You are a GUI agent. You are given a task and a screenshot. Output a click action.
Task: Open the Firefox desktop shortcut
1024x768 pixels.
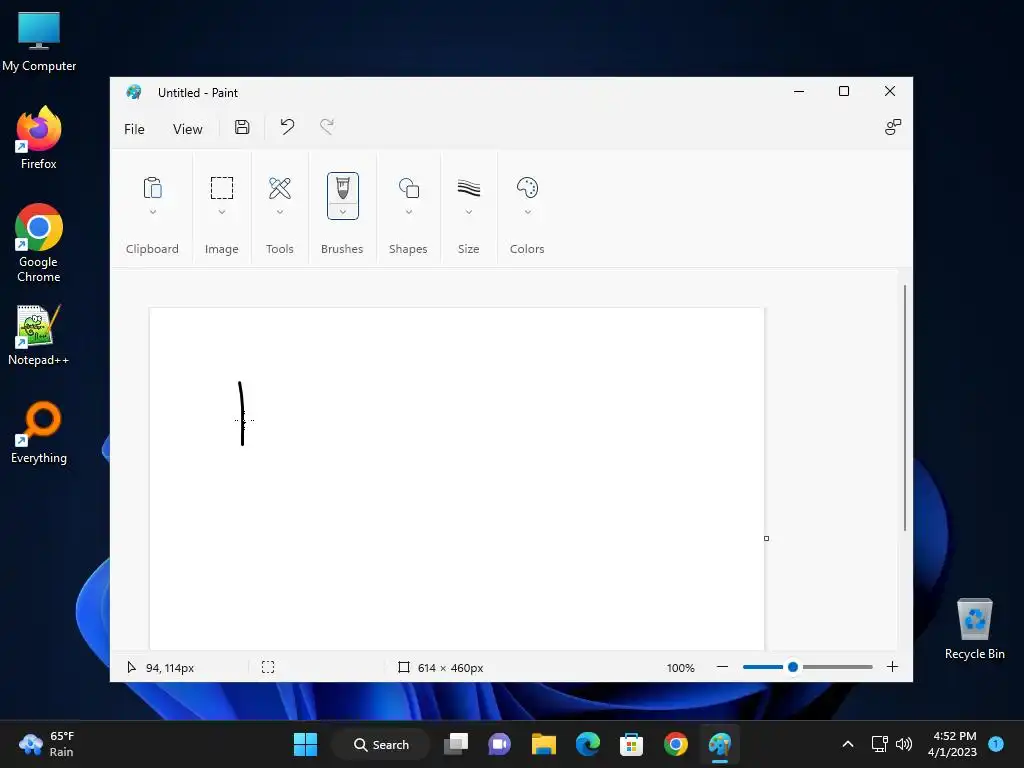pyautogui.click(x=39, y=138)
